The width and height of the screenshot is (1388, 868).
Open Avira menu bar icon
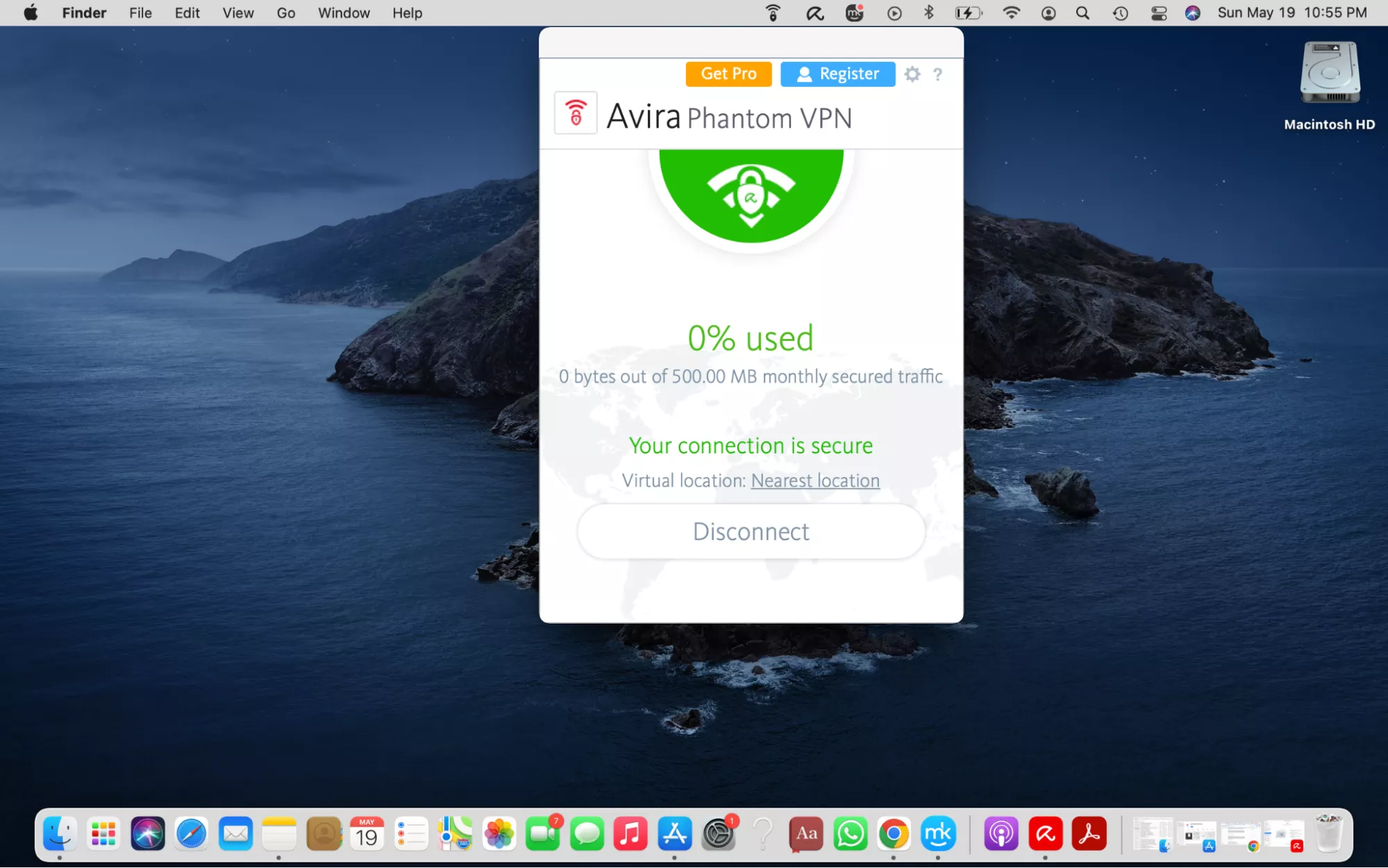click(x=814, y=13)
